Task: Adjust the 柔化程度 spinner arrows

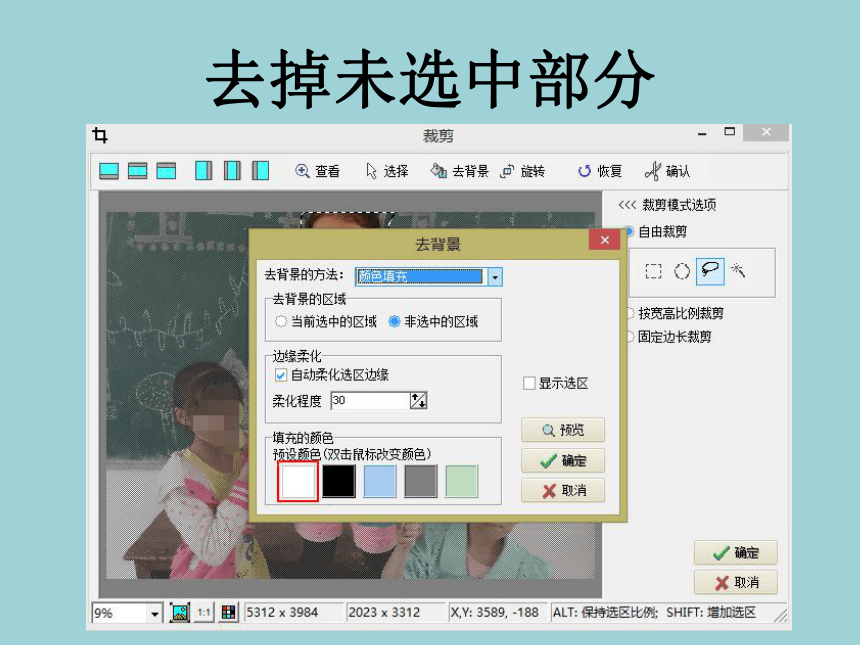Action: (x=419, y=400)
